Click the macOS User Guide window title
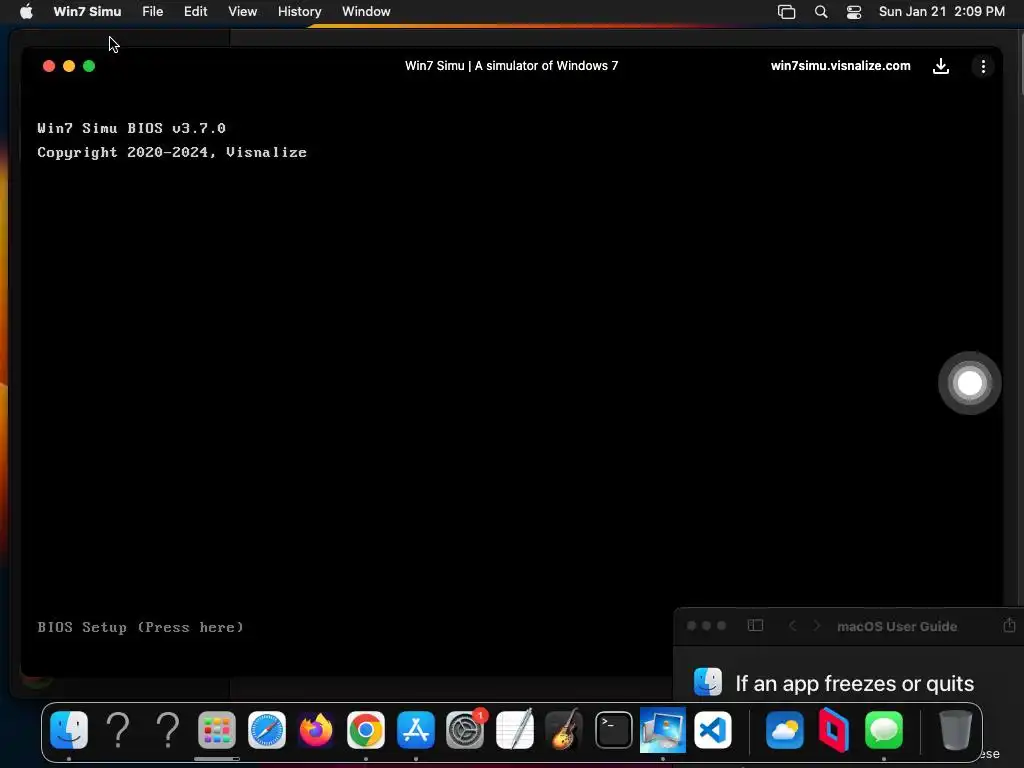 [x=897, y=626]
